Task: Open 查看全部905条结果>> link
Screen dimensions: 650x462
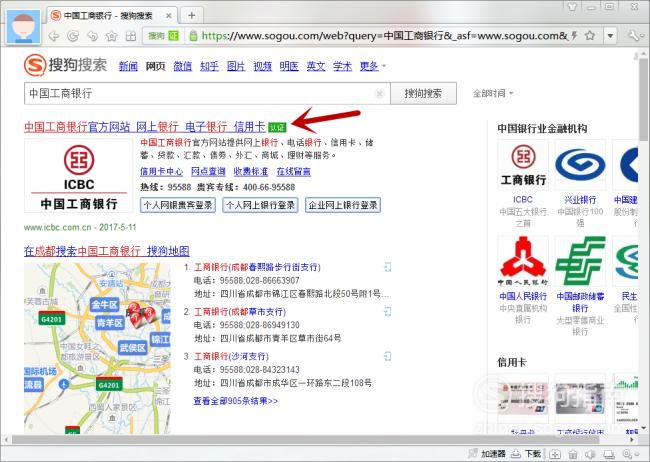Action: pyautogui.click(x=235, y=401)
